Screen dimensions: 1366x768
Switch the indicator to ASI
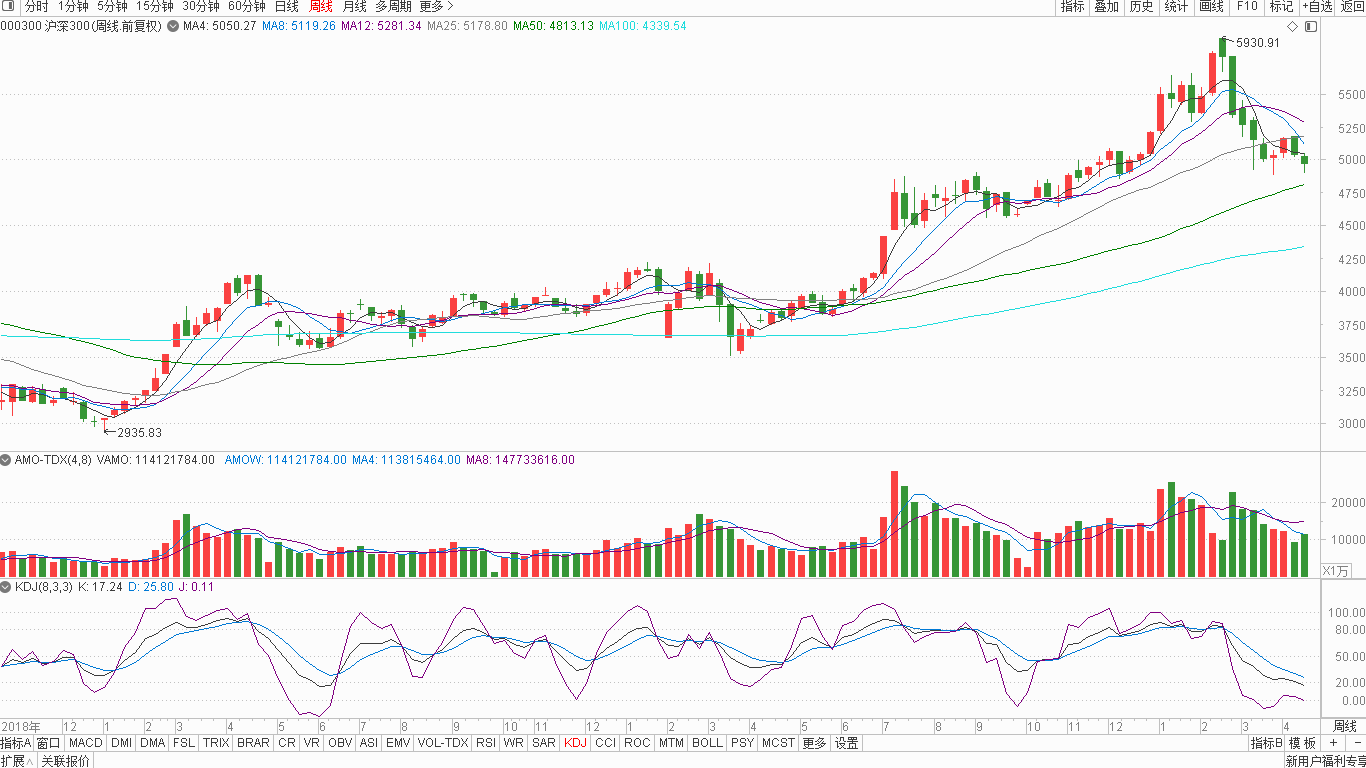369,743
